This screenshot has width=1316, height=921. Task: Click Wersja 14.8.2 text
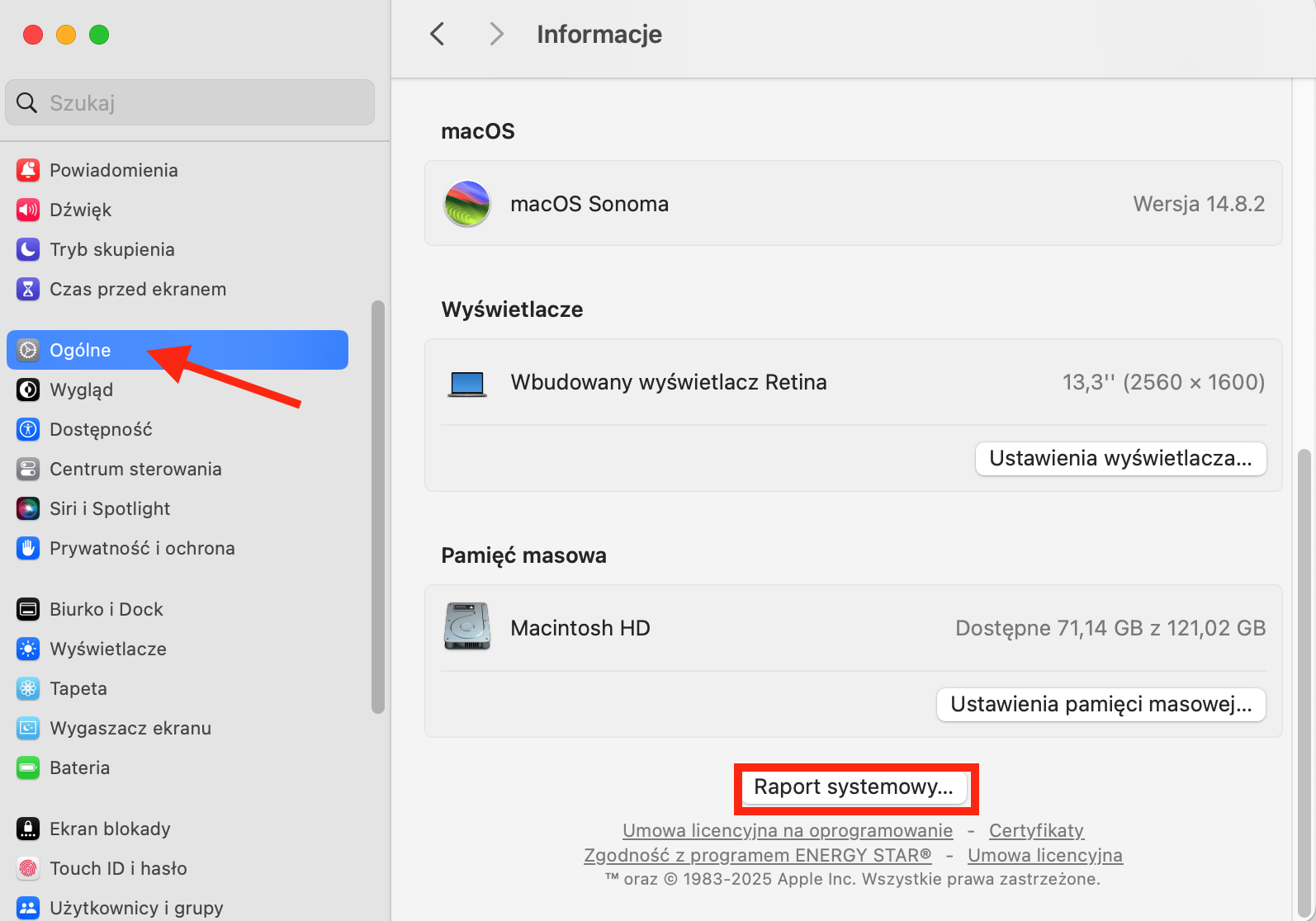pyautogui.click(x=1199, y=204)
